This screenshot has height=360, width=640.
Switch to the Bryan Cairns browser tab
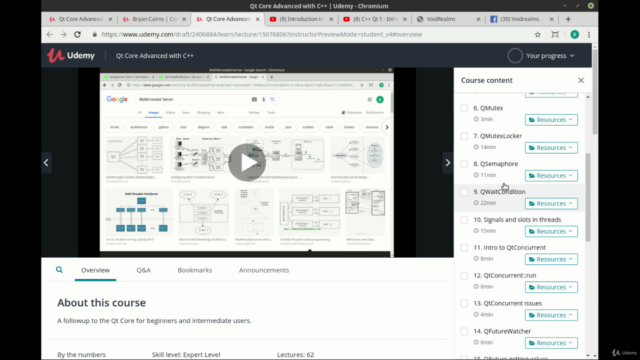(x=154, y=19)
